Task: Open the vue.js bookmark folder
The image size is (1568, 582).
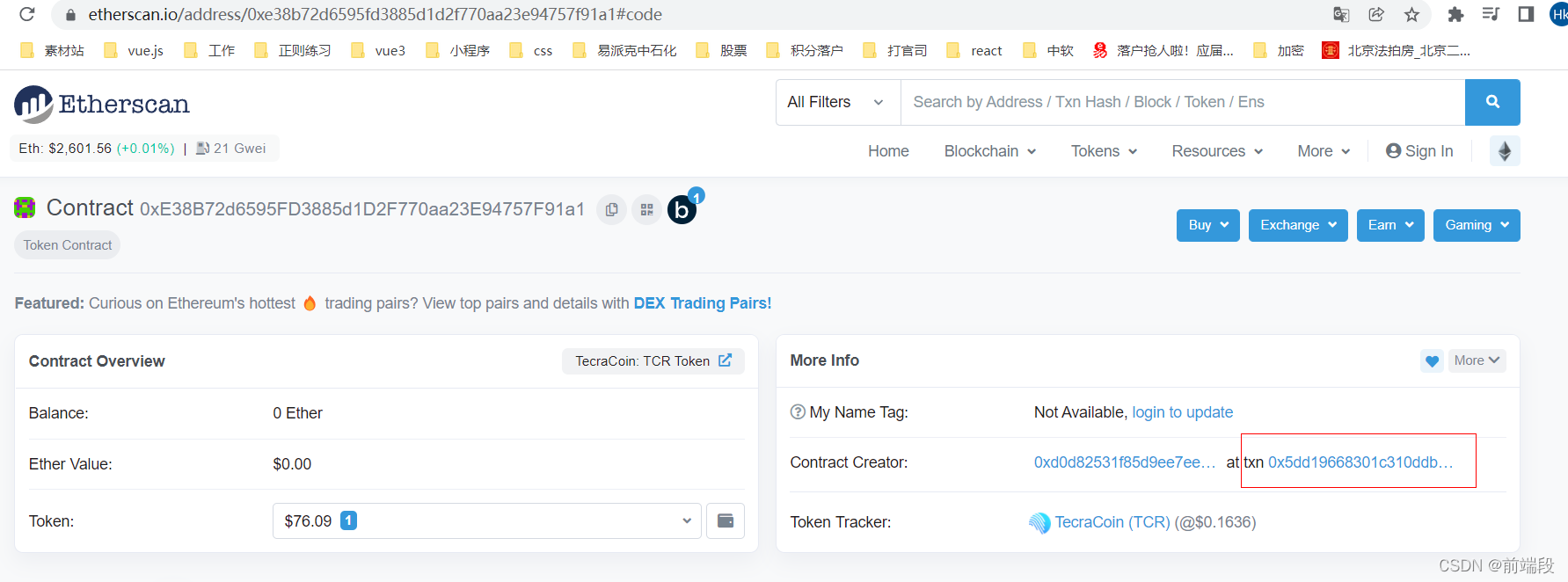Action: pos(134,50)
